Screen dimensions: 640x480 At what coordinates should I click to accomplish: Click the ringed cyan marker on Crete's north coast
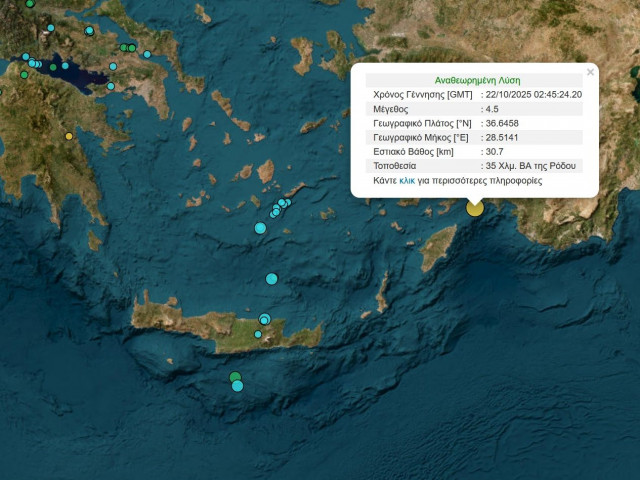(x=264, y=319)
